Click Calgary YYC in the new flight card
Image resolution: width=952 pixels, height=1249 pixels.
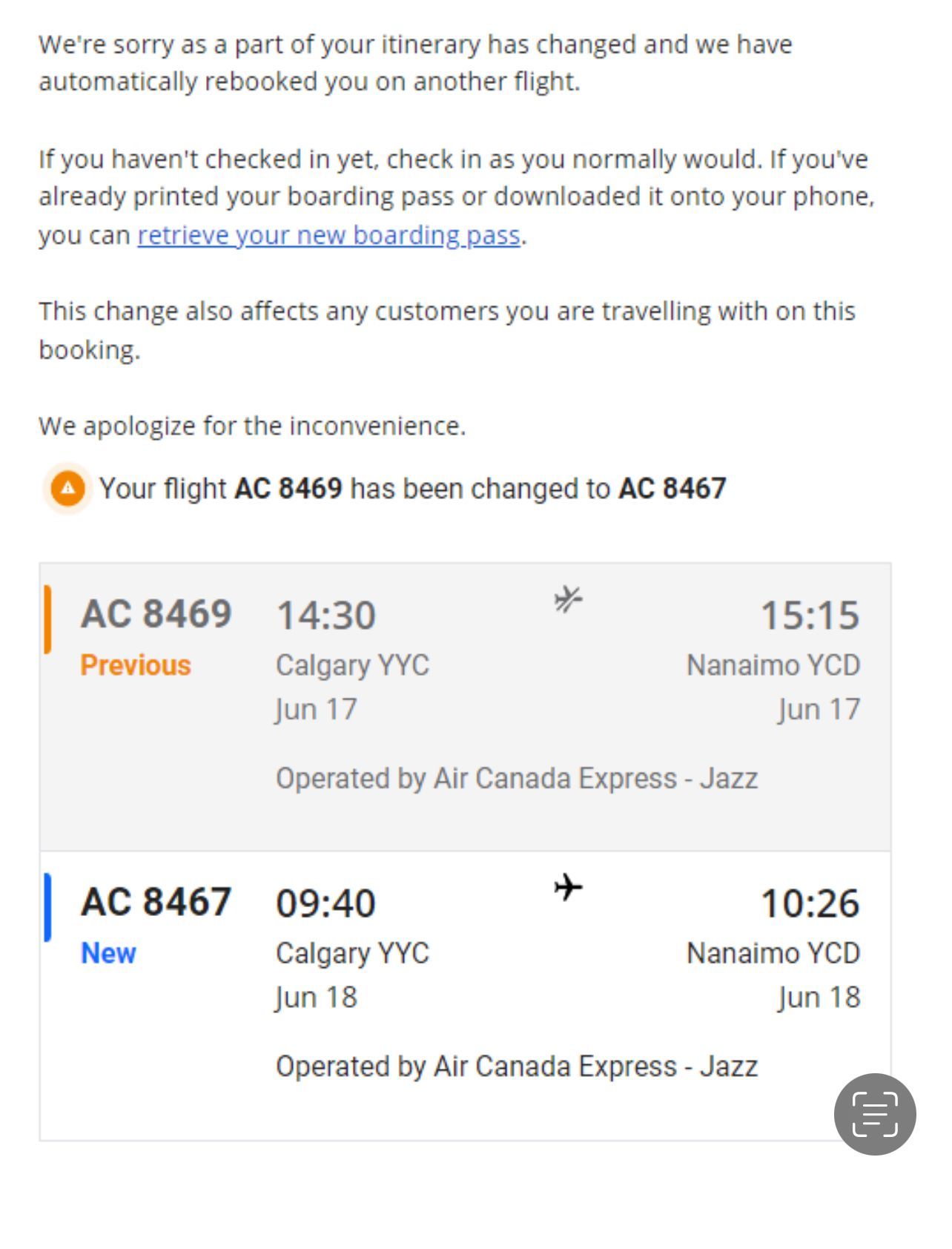(352, 953)
